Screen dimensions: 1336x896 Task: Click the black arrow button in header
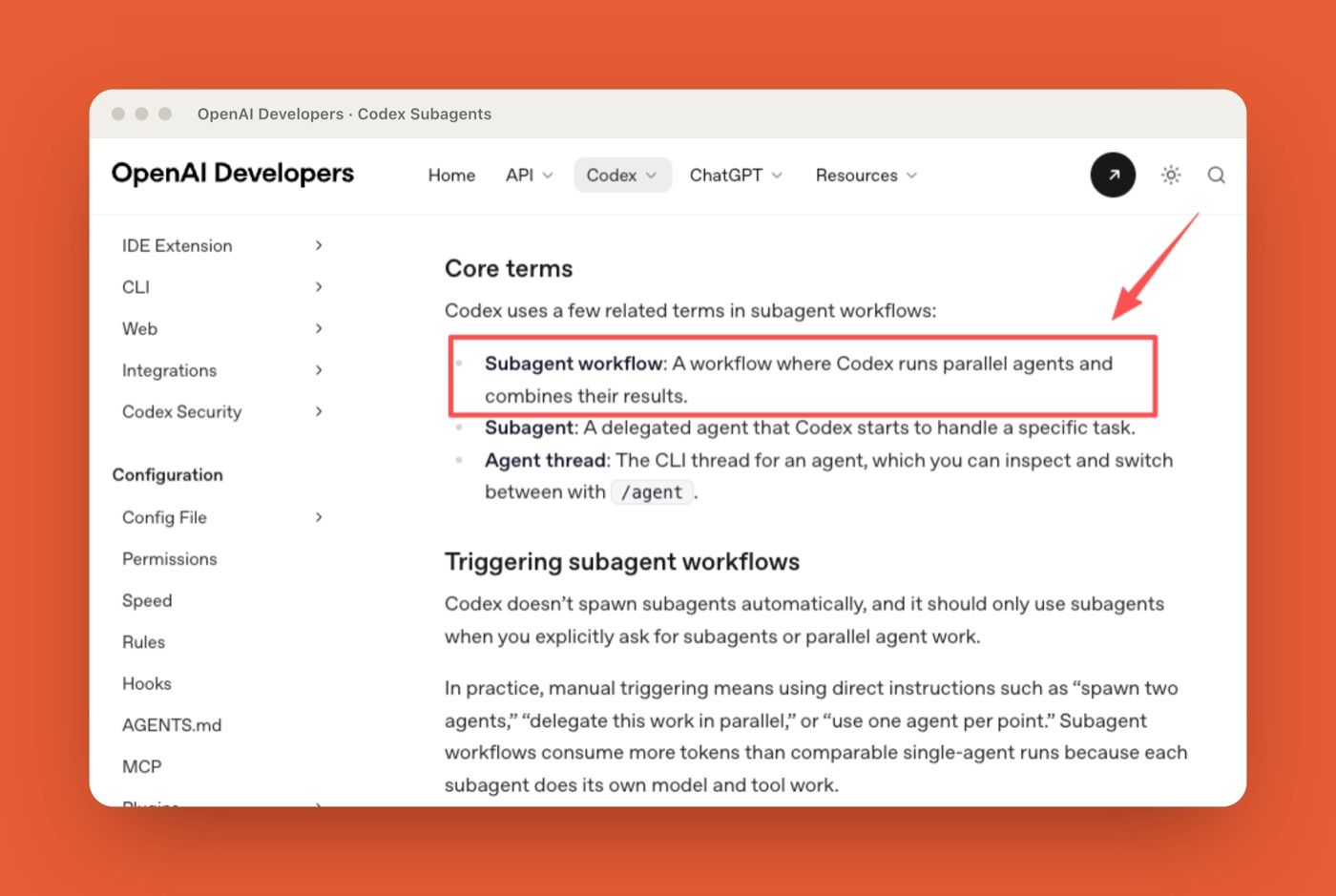click(1113, 175)
